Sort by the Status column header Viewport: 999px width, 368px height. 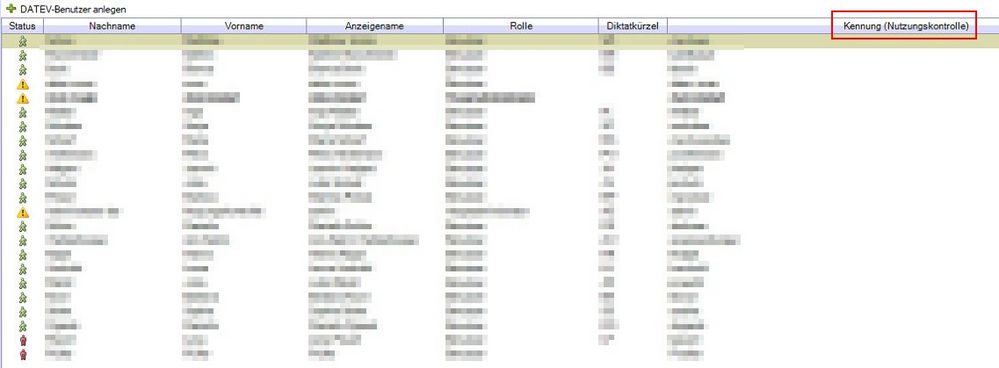[22, 26]
